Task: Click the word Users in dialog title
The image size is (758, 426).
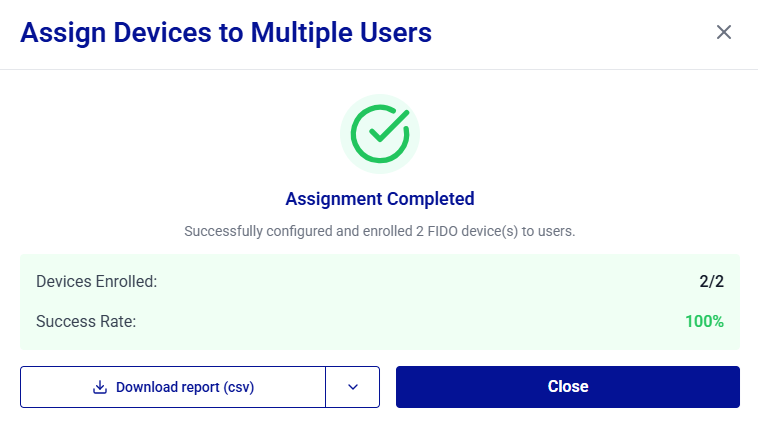Action: (395, 32)
